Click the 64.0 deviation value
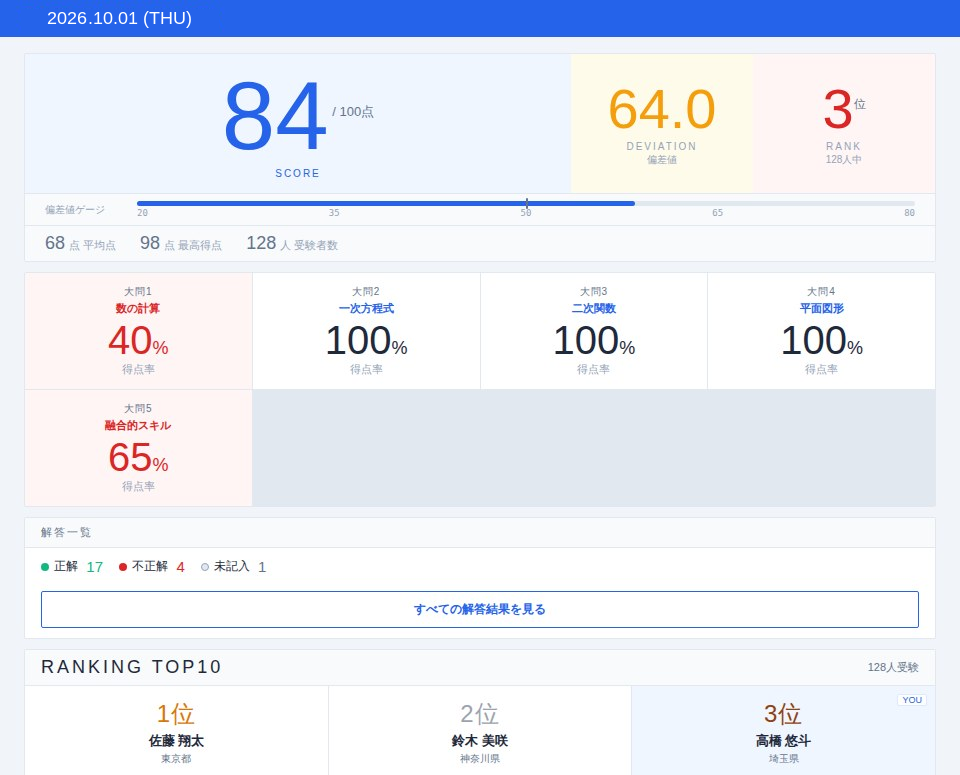The image size is (960, 775). [x=661, y=110]
